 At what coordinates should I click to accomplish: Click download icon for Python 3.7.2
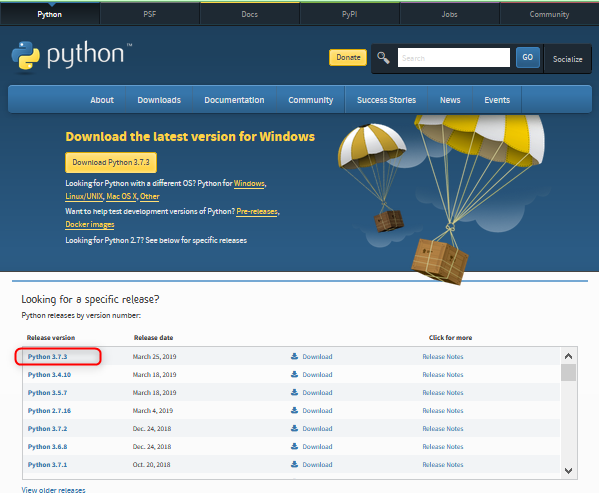click(x=294, y=428)
